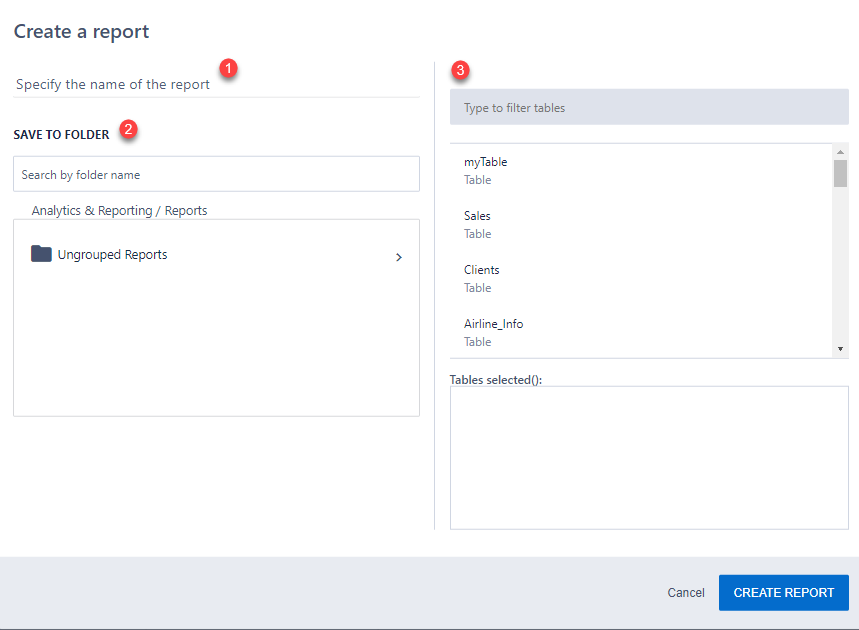Screen dimensions: 859x630
Task: Click the red number 2 marker
Action: (128, 129)
